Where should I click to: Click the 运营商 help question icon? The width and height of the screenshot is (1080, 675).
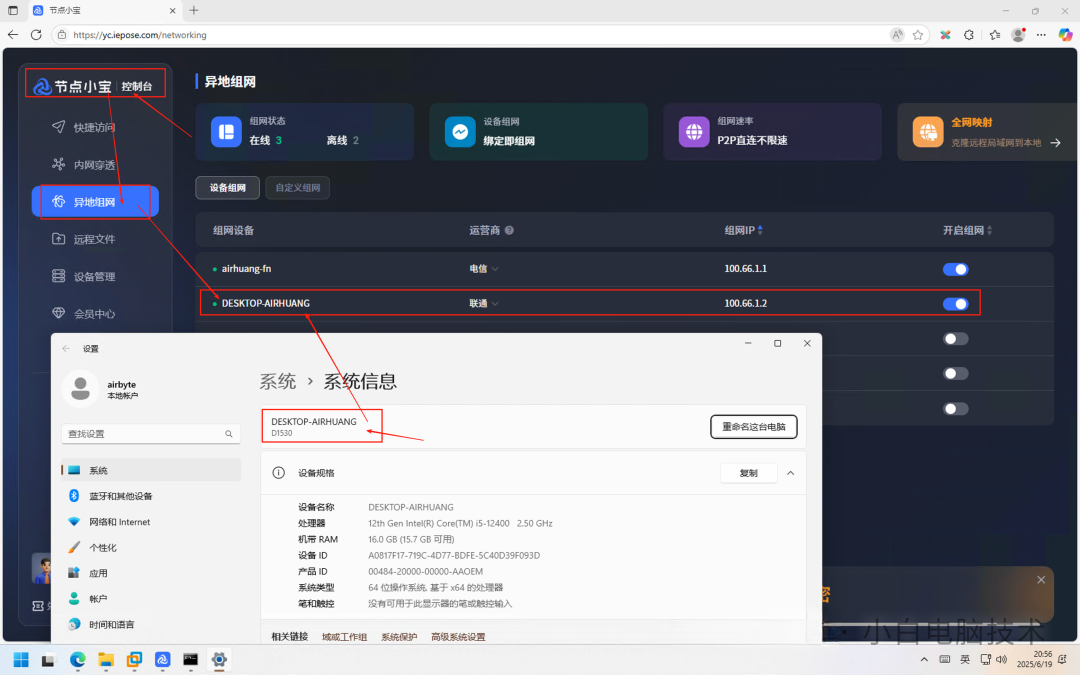pos(509,230)
